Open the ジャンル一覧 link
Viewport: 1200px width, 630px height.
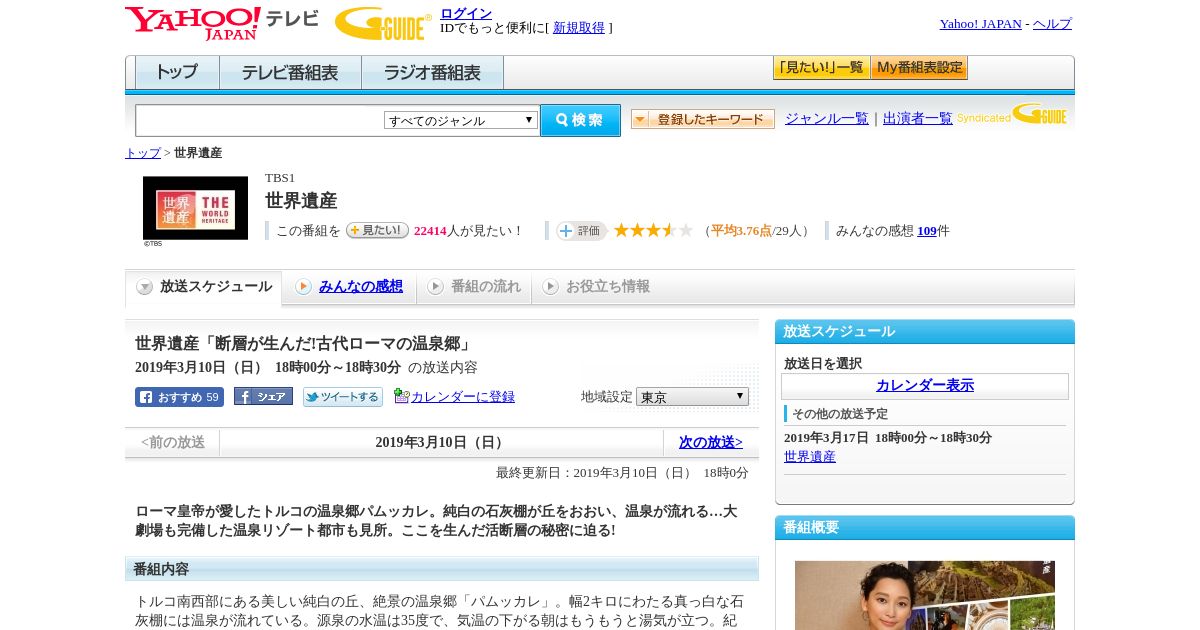(827, 118)
